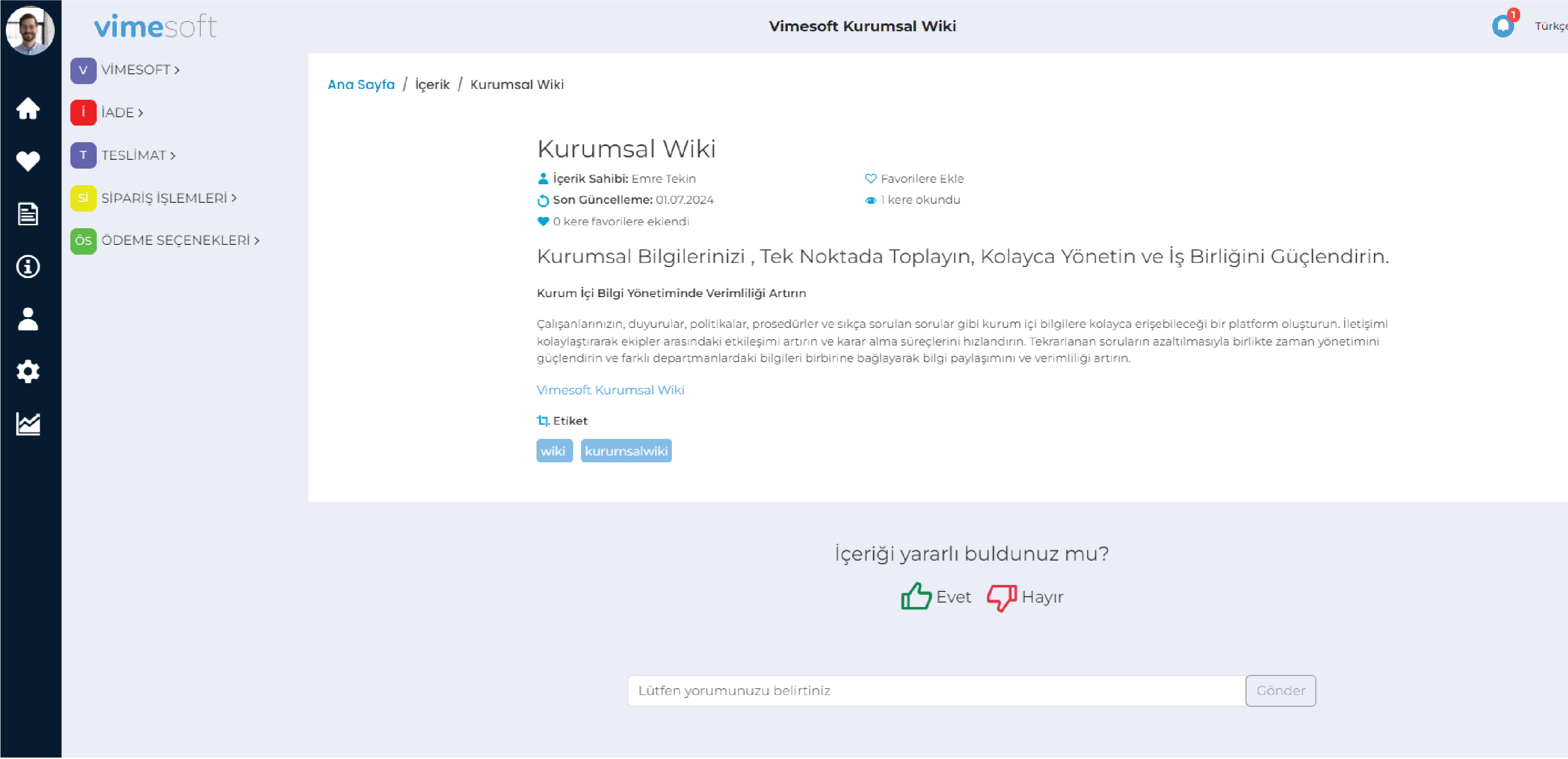The image size is (1568, 759).
Task: Click the Son Güncelleme refresh icon
Action: click(543, 200)
